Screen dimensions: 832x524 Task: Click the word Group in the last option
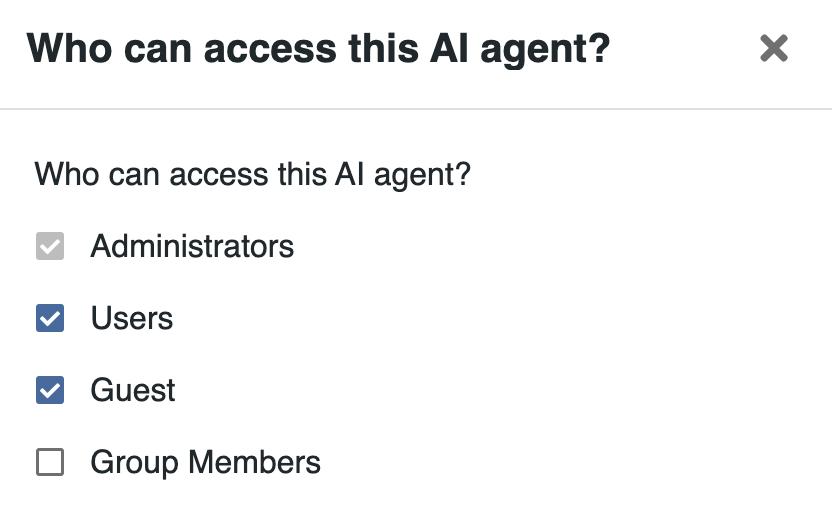134,463
